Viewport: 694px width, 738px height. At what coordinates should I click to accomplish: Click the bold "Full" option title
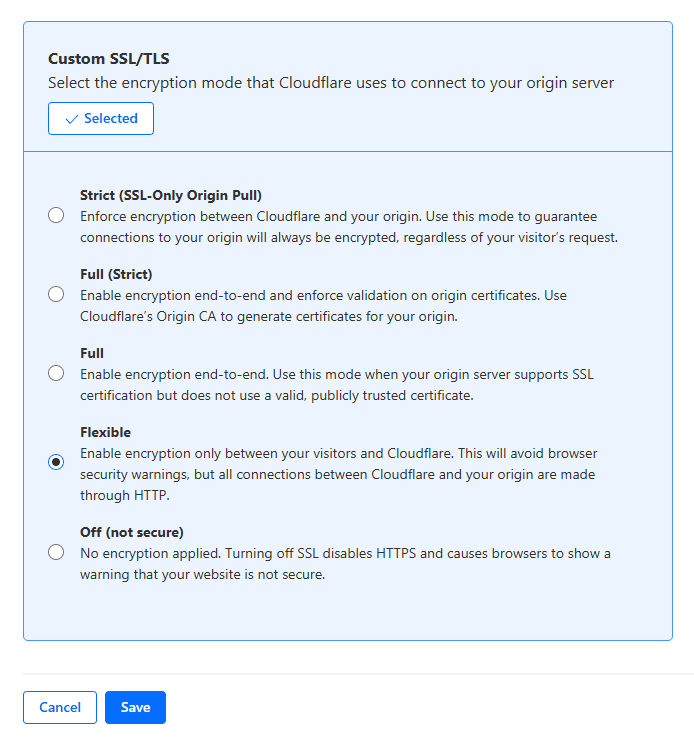click(x=92, y=353)
